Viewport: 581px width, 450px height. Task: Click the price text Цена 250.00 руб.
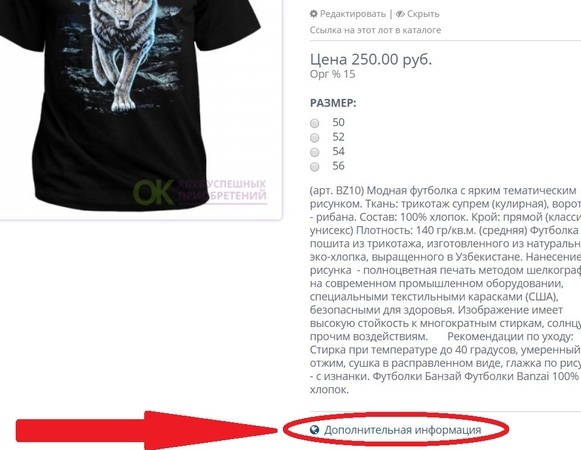(371, 59)
